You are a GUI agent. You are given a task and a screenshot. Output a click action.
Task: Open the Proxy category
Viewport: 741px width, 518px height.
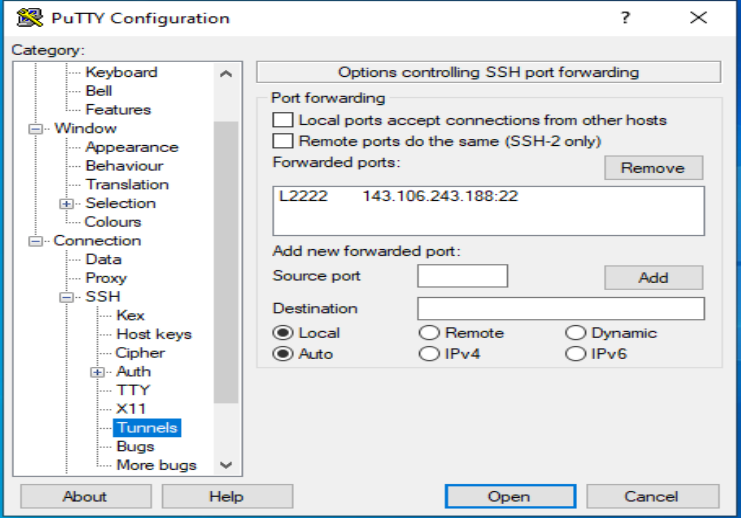coord(106,278)
